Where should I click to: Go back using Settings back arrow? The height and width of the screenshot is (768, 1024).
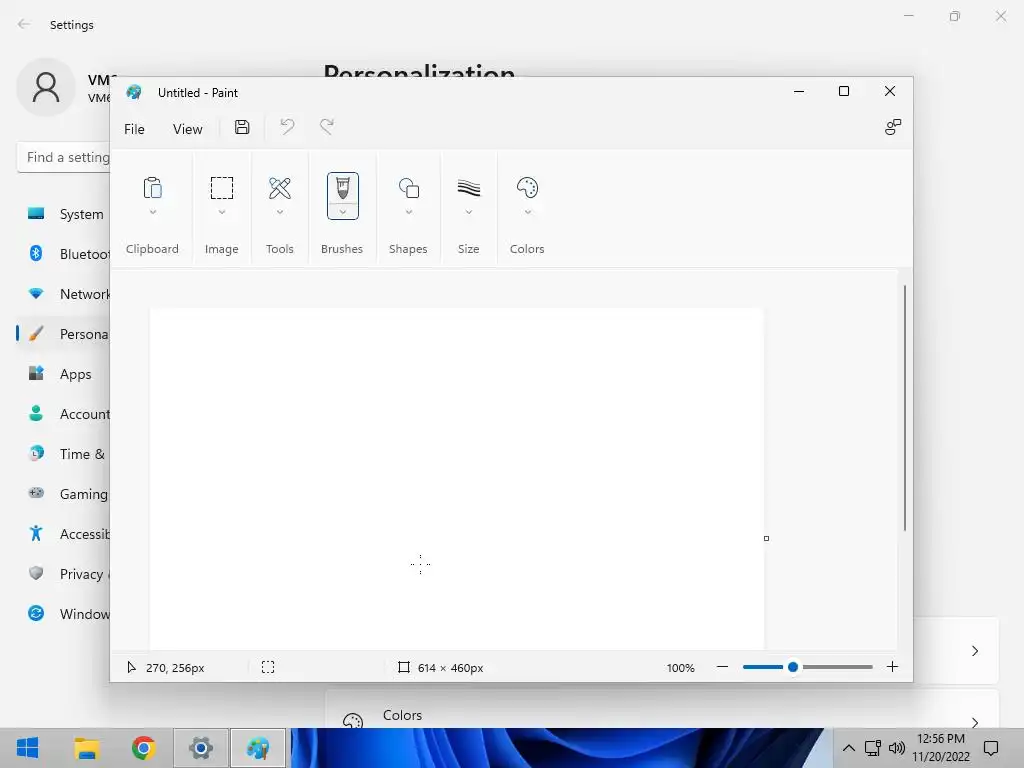click(x=24, y=24)
